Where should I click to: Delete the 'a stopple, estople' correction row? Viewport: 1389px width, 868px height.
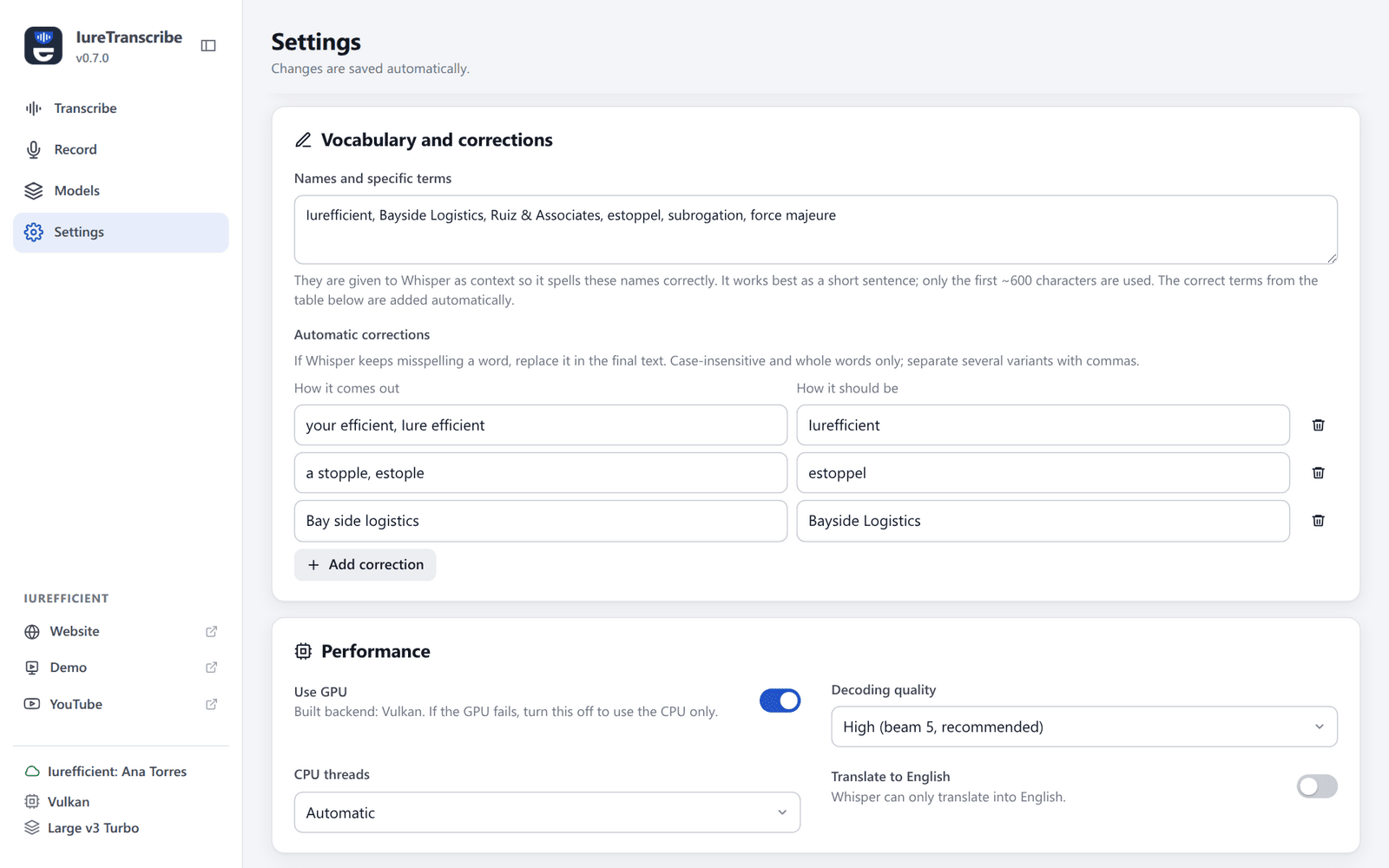(x=1318, y=473)
